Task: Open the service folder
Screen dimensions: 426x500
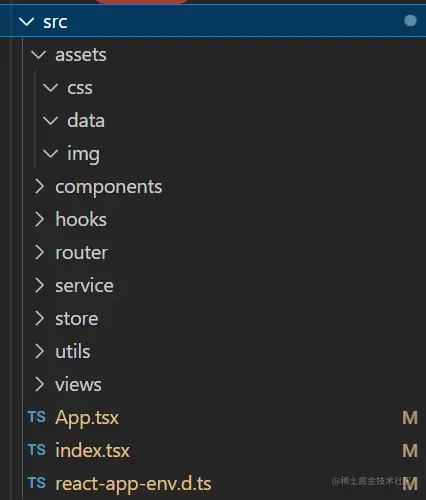Action: pos(84,286)
